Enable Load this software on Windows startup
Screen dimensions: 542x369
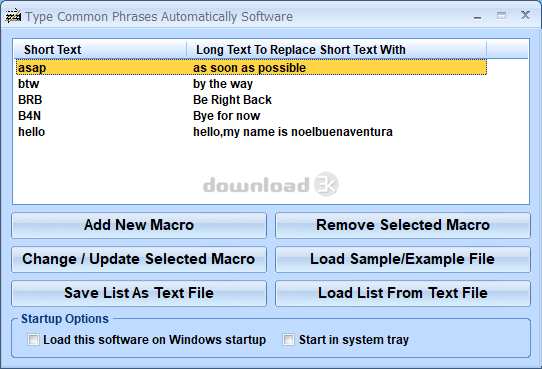coord(34,340)
